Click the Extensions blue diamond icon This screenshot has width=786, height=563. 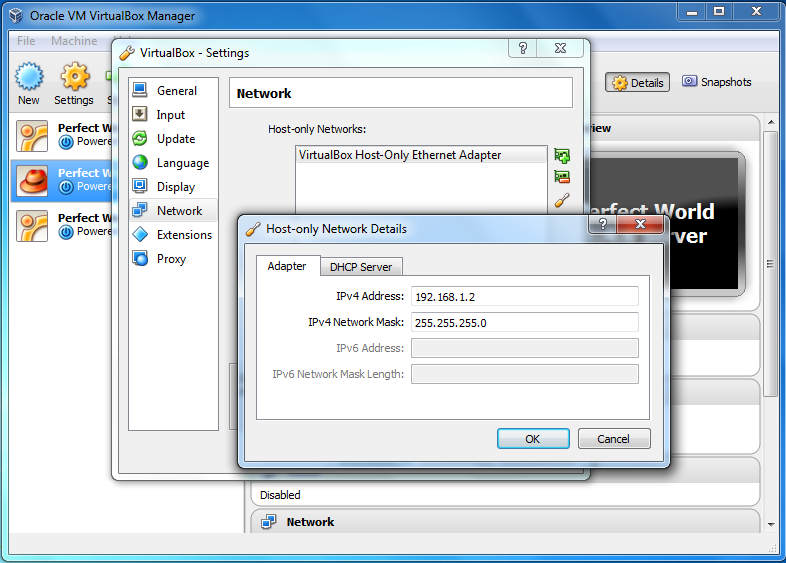[140, 234]
